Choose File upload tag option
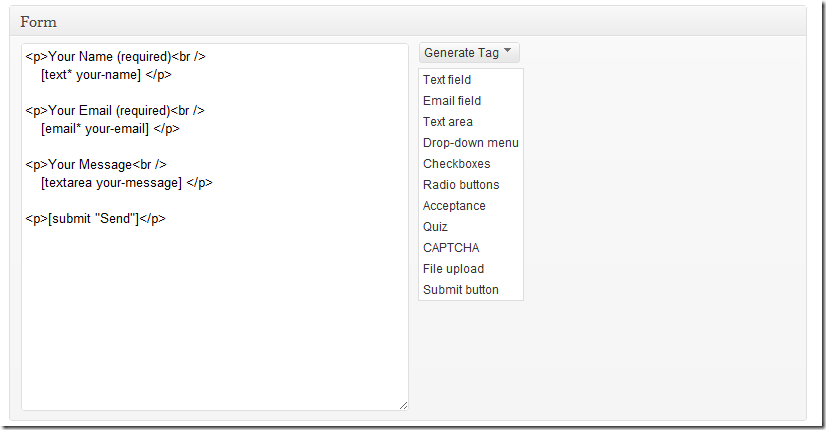The image size is (826, 430). [453, 269]
